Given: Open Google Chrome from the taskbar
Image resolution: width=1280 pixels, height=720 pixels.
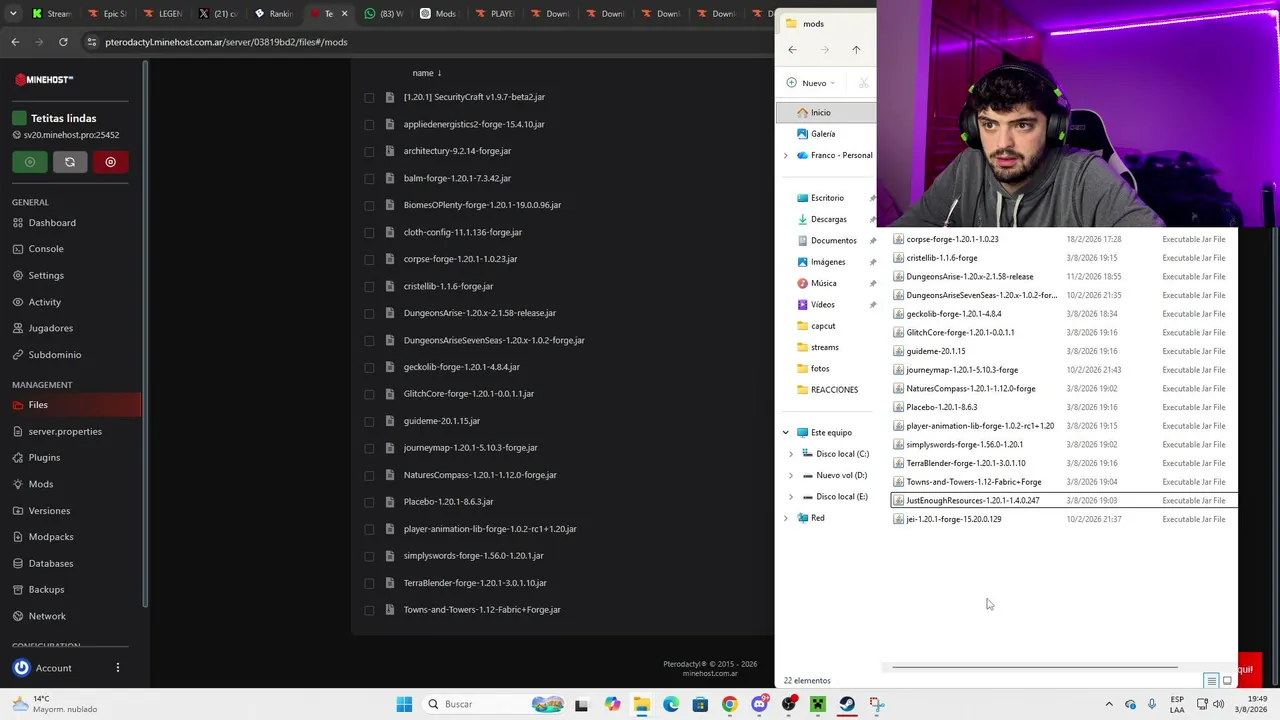Looking at the screenshot, I should [729, 704].
